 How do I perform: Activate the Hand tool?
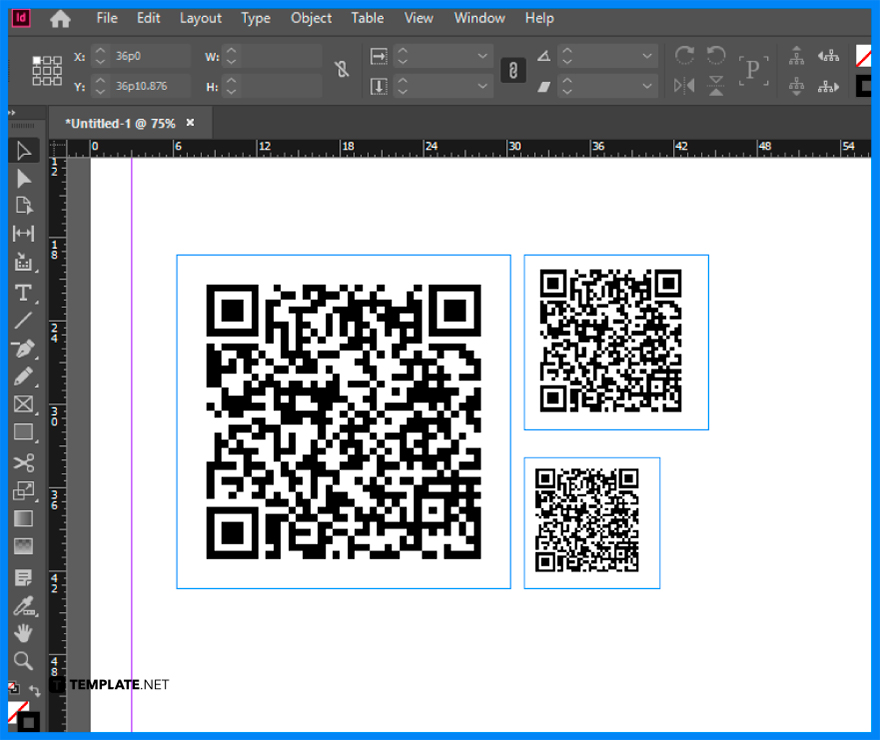(x=24, y=633)
